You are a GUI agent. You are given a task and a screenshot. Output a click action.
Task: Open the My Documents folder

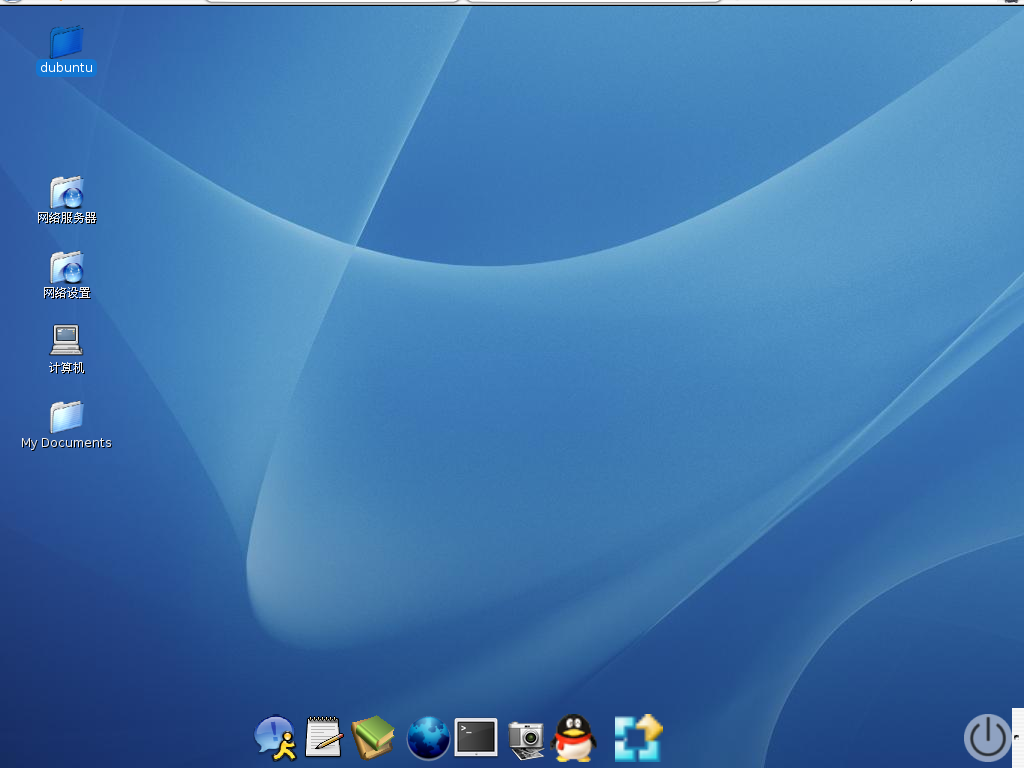tap(67, 417)
